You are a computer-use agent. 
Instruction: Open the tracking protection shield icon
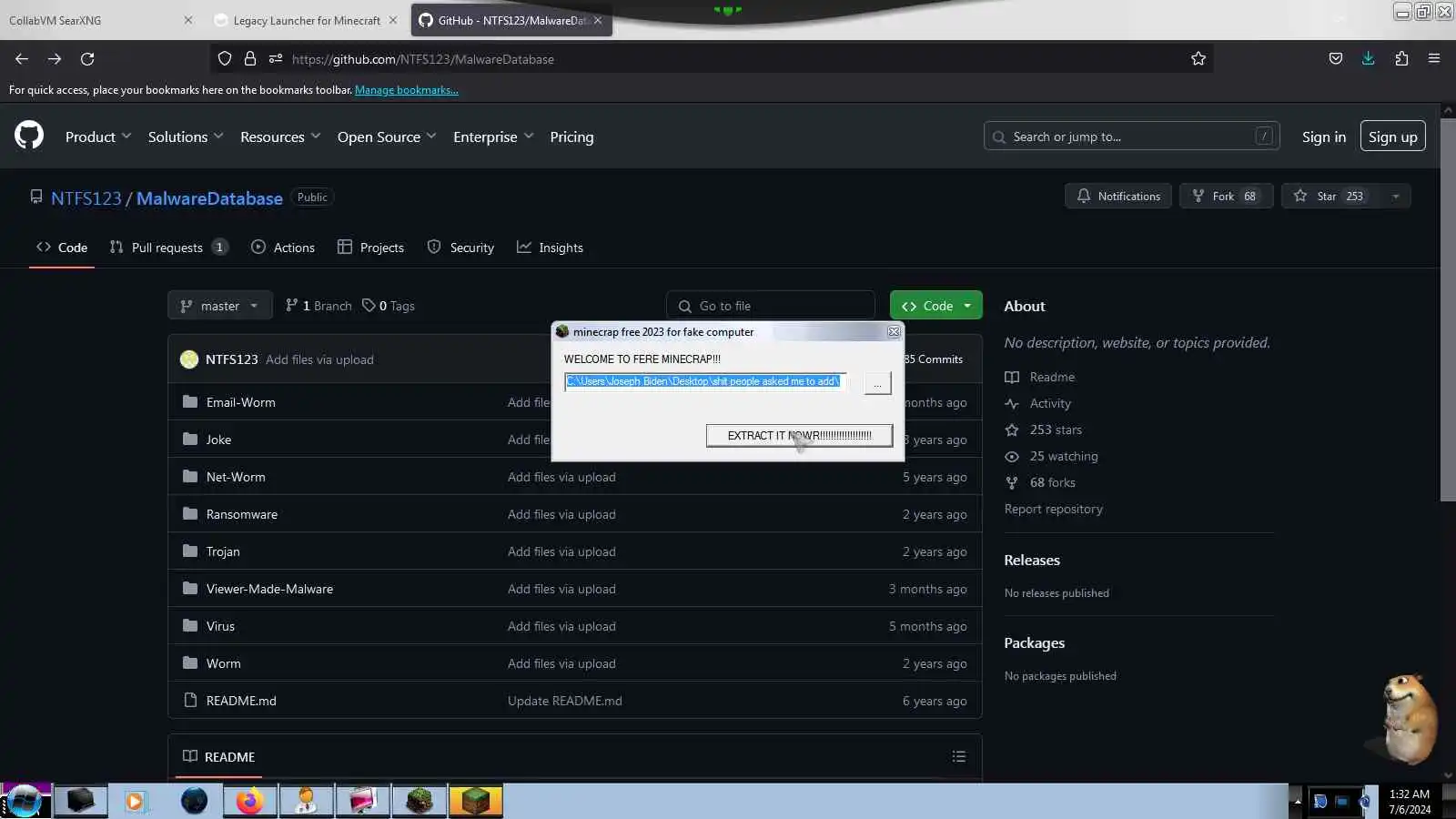tap(225, 59)
